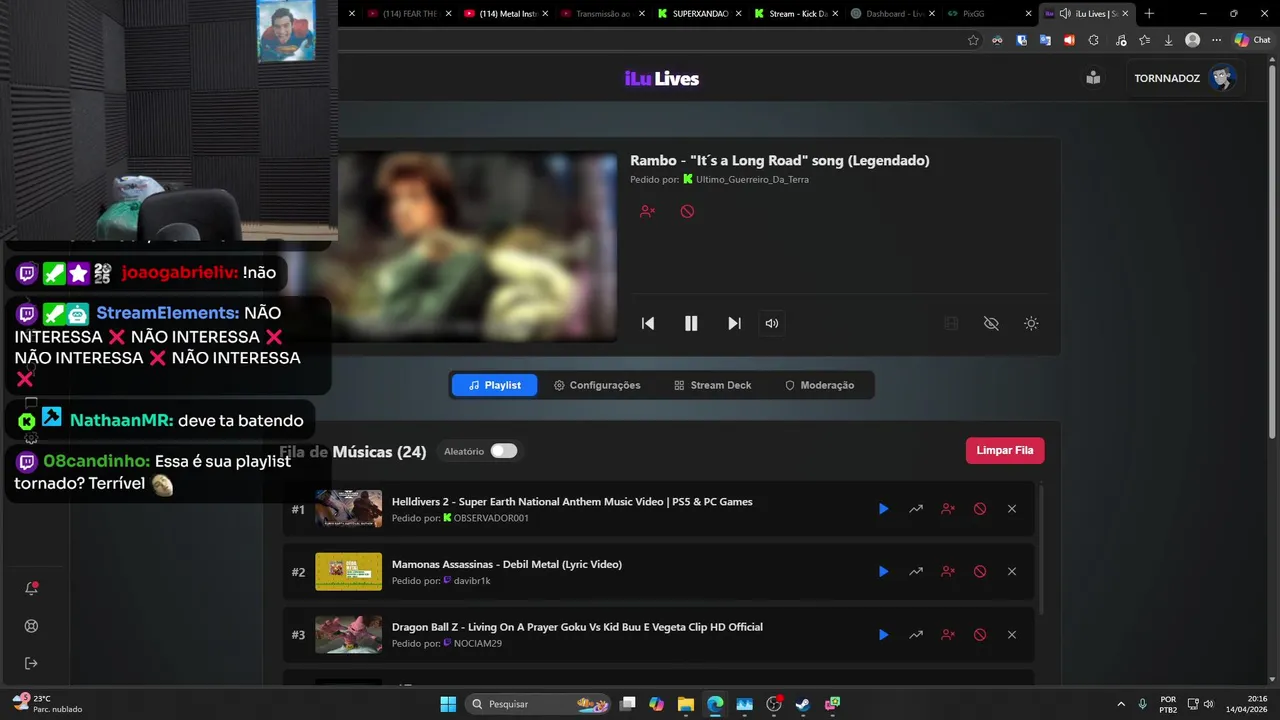Open the browser downloads icon
Image resolution: width=1280 pixels, height=720 pixels.
(x=1168, y=40)
